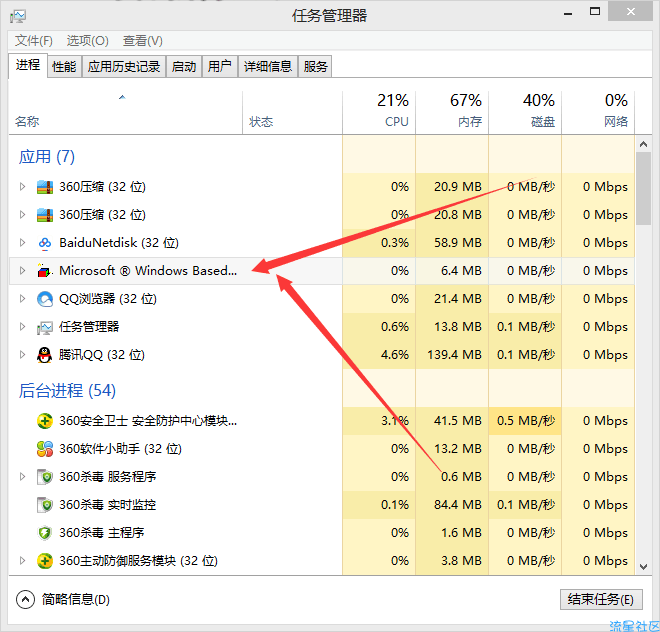The height and width of the screenshot is (632, 660).
Task: Open the 文件(F) menu
Action: click(x=34, y=41)
